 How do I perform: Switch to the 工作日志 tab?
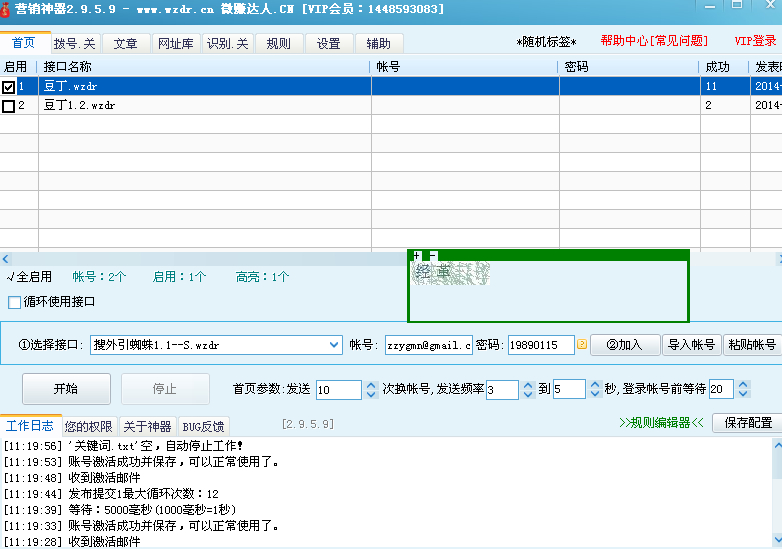pyautogui.click(x=30, y=425)
